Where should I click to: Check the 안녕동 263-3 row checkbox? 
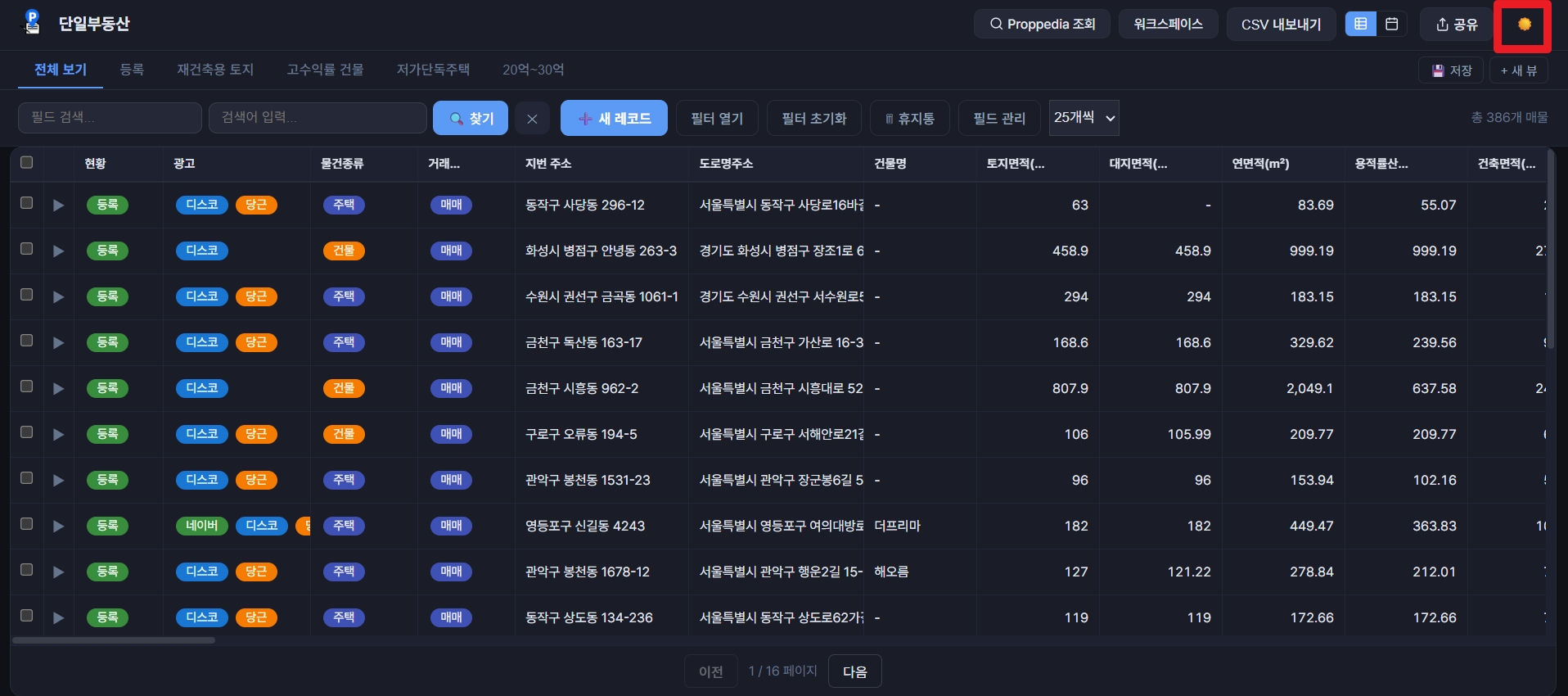pyautogui.click(x=26, y=248)
